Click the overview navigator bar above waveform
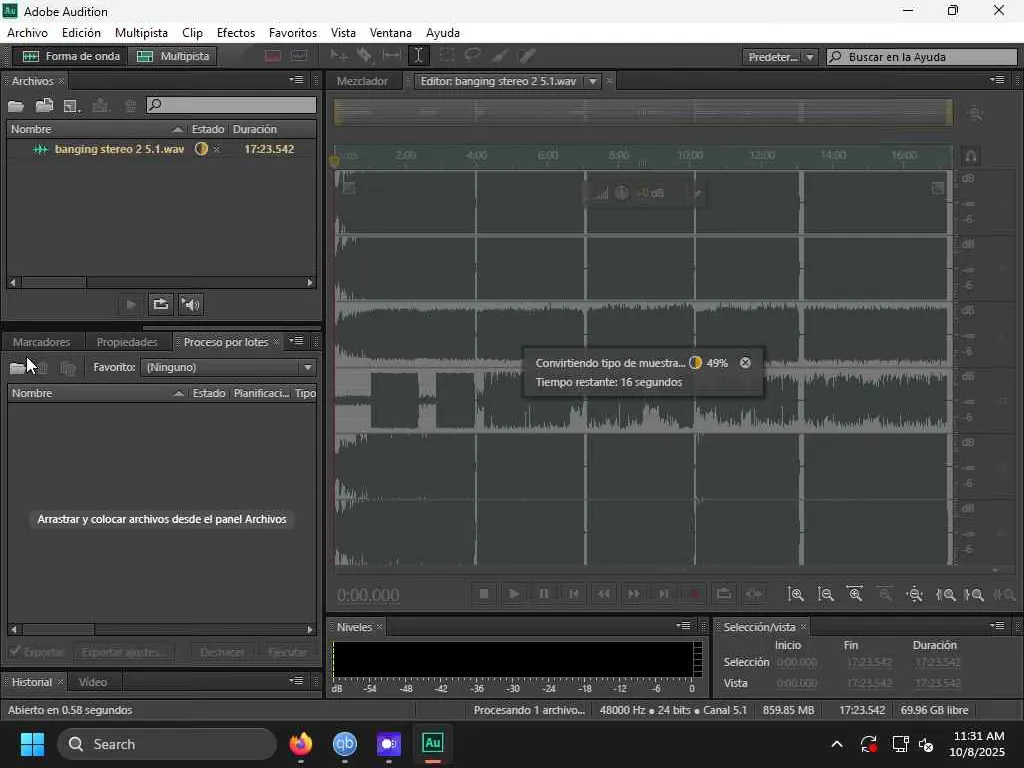Image resolution: width=1024 pixels, height=768 pixels. [643, 112]
